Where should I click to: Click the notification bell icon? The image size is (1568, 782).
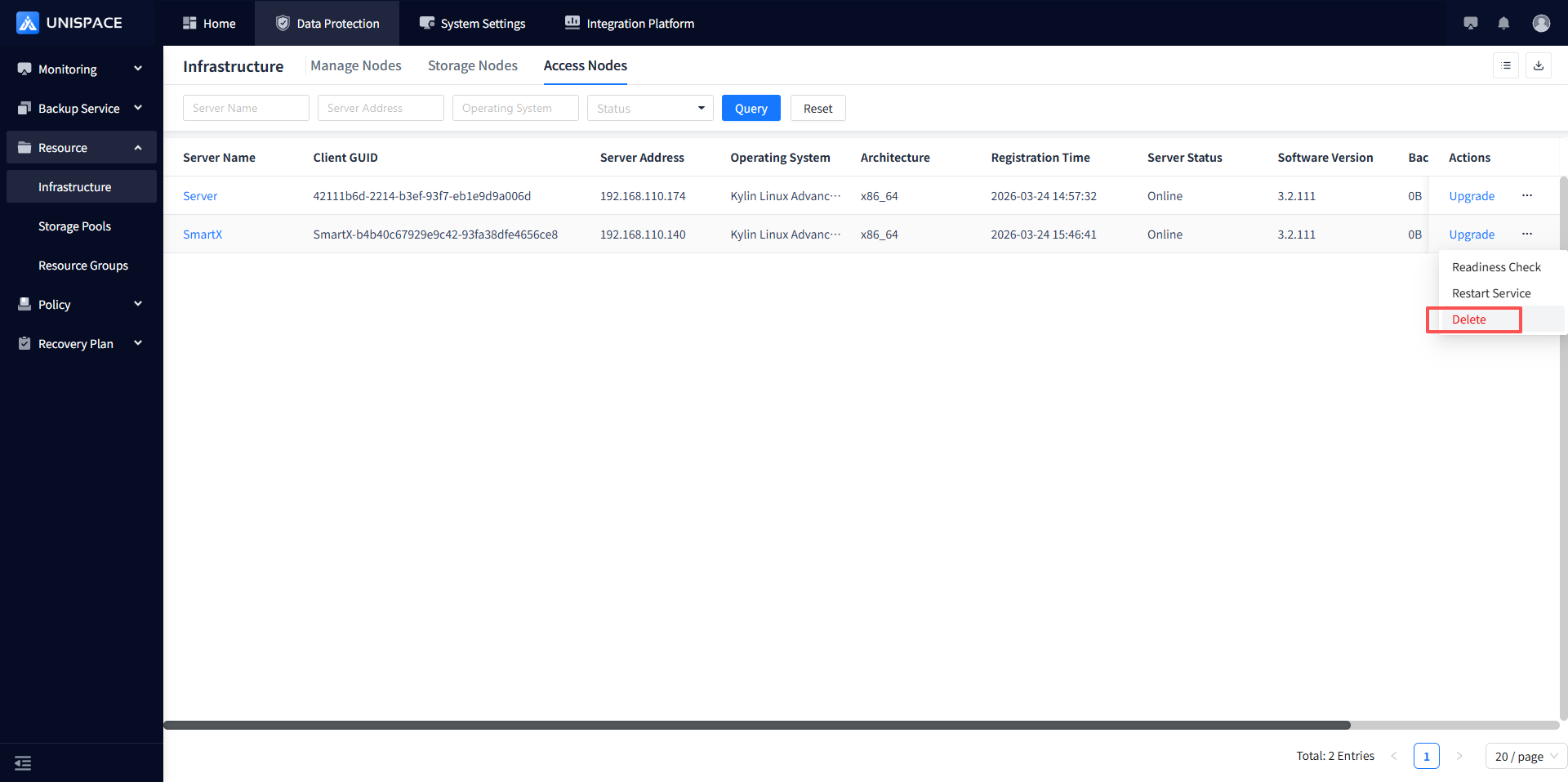pos(1503,23)
